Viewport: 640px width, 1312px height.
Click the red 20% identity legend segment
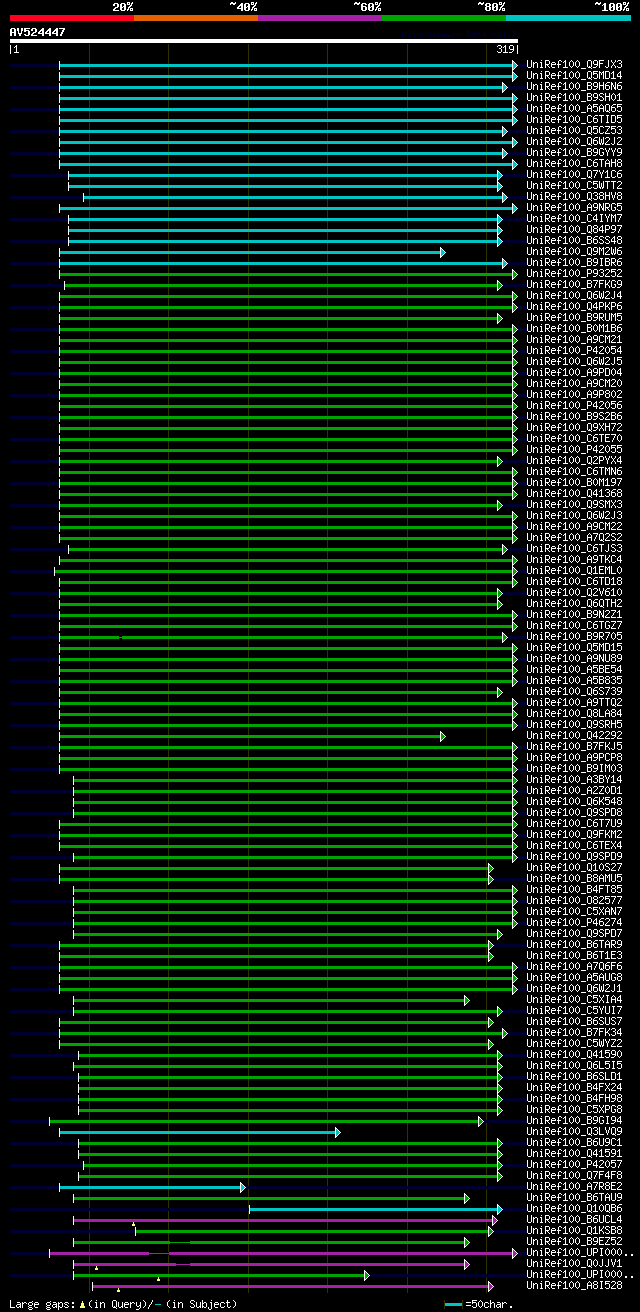point(71,18)
